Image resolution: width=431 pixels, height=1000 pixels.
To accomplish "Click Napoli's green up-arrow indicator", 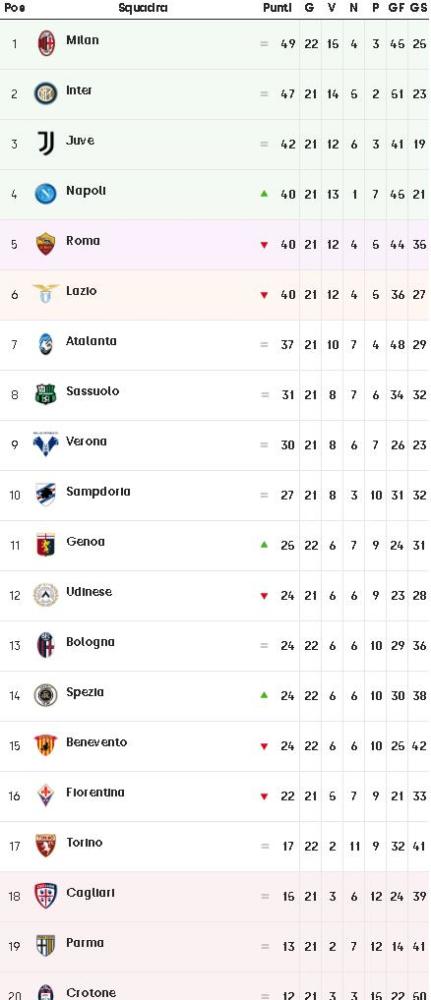I will pos(264,193).
